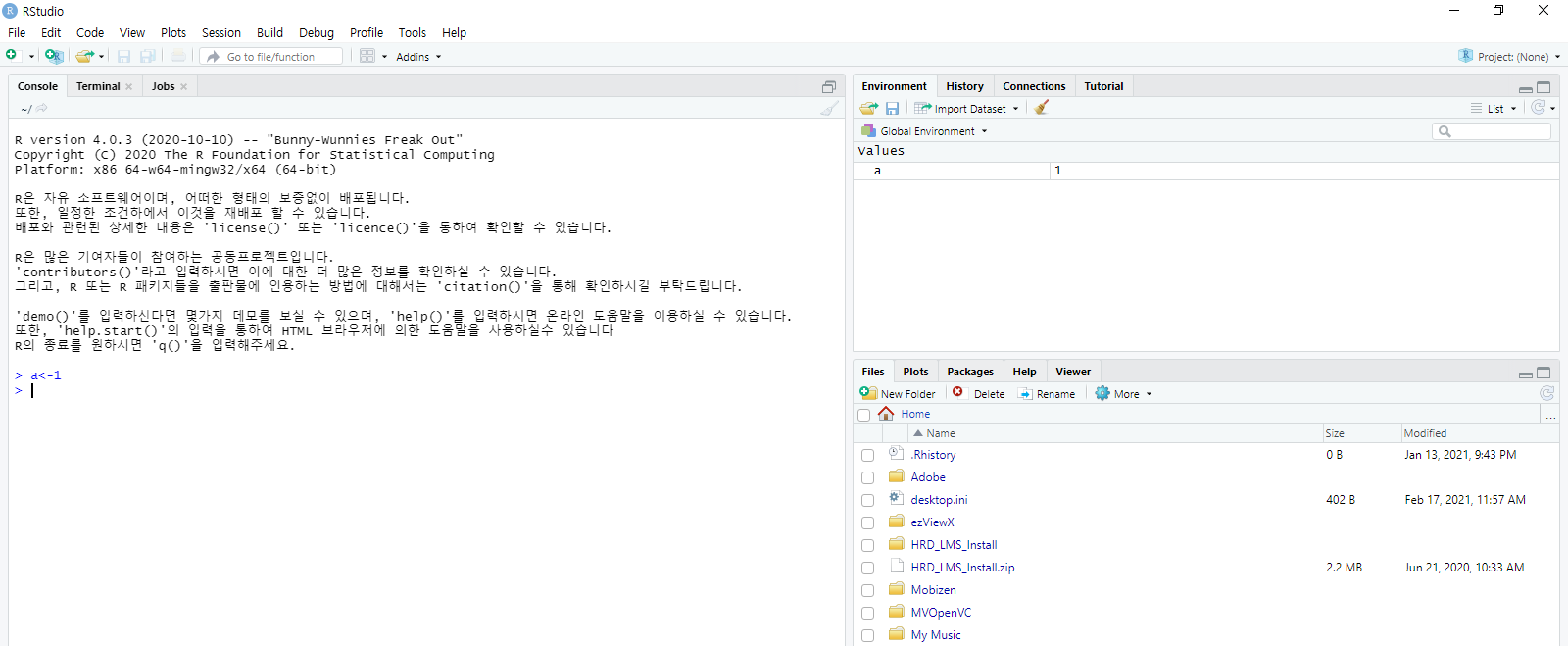Screen dimensions: 1568x646
Task: Check the HRD_LMS_Install folder checkbox
Action: point(867,546)
